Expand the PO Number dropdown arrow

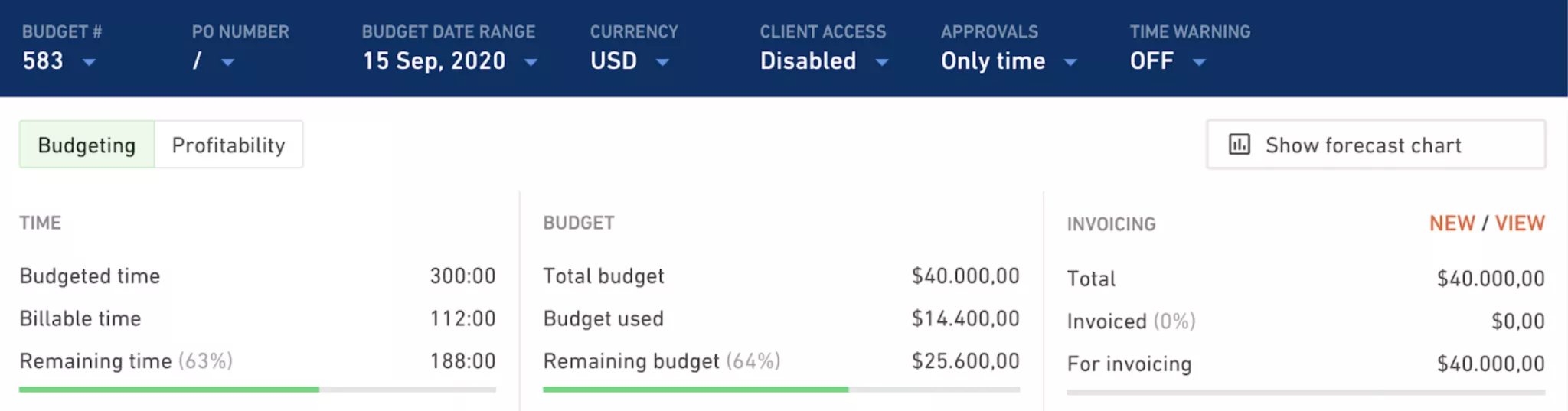(227, 62)
